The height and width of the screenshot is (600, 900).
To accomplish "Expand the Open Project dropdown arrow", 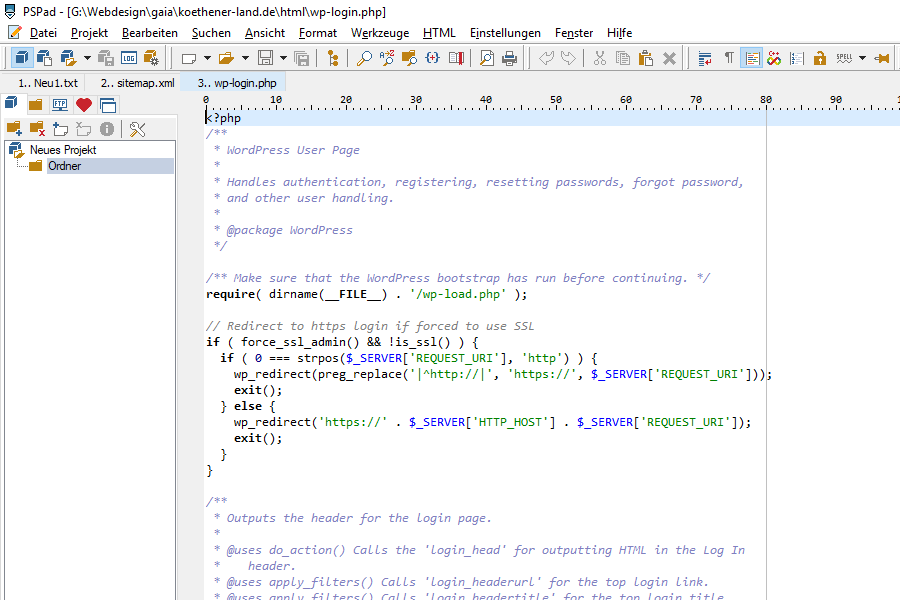I will pos(87,58).
